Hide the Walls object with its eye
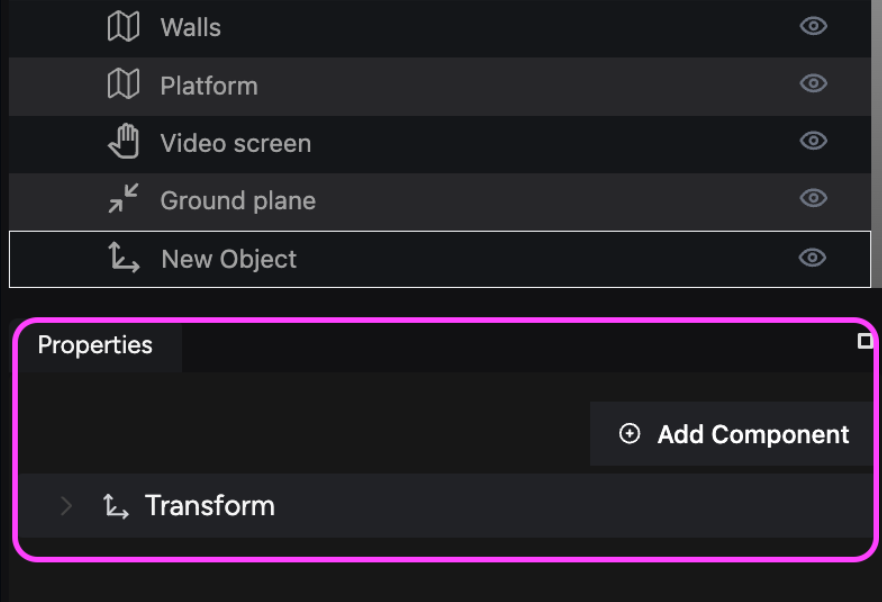Image resolution: width=882 pixels, height=602 pixels. [x=813, y=26]
